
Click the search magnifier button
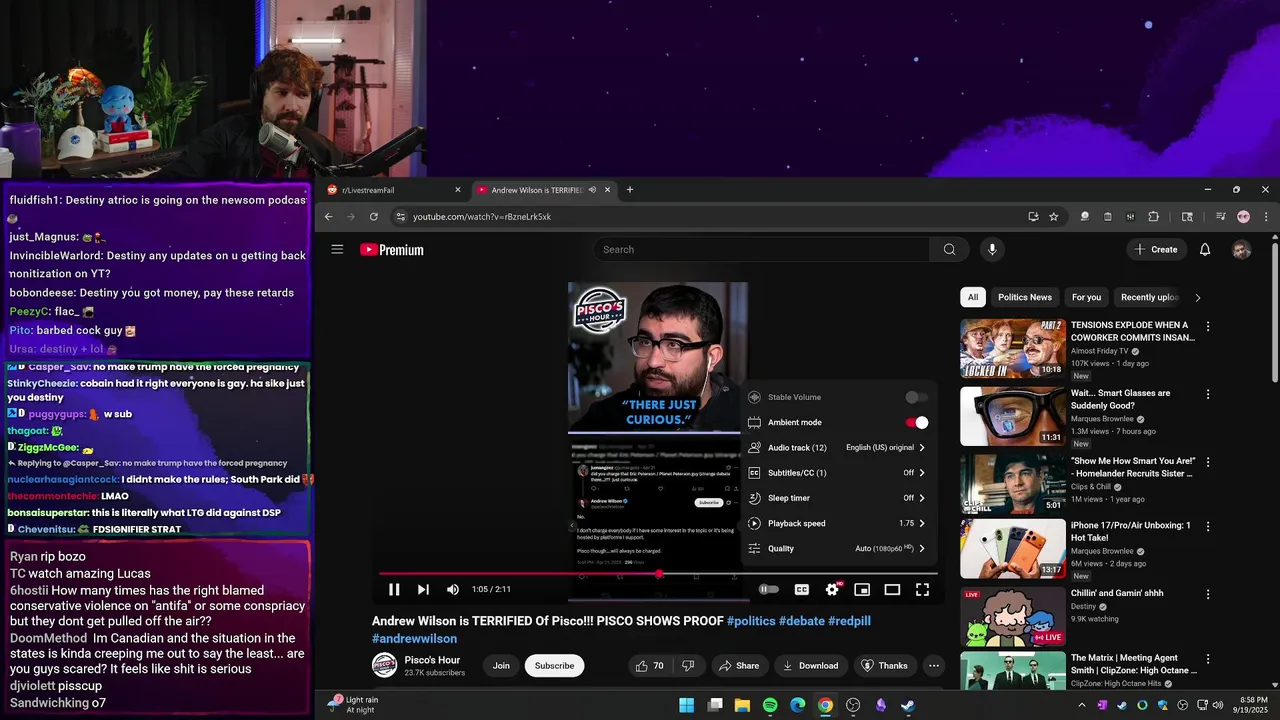[949, 250]
